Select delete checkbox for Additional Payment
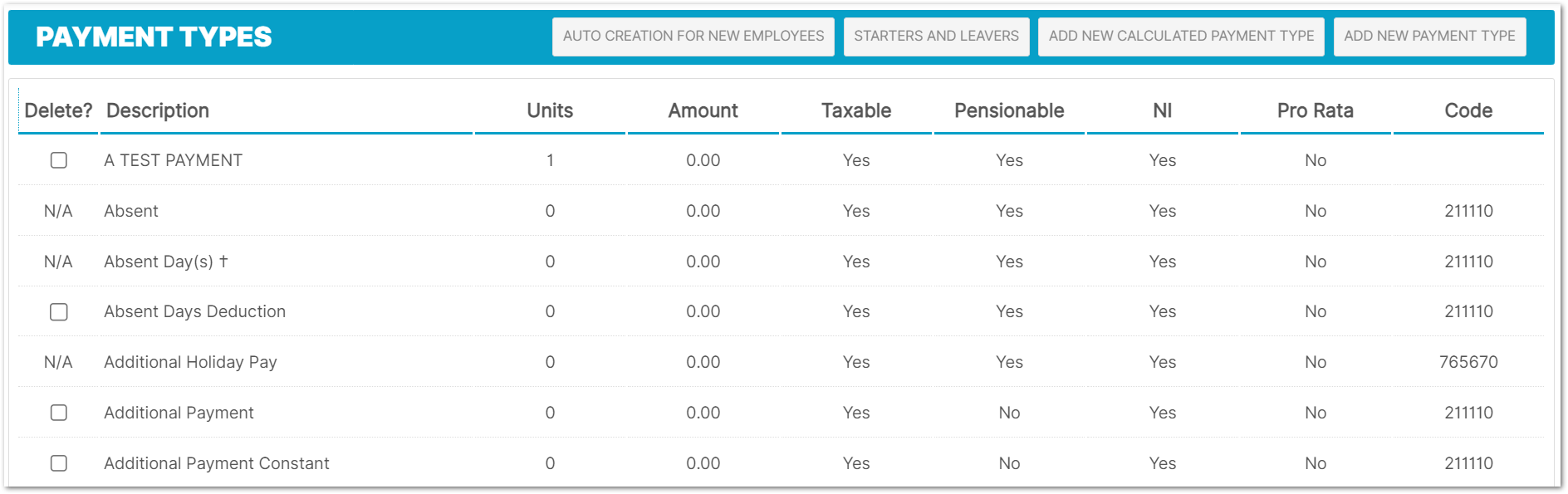Screen dimensions: 1568x494 click(x=59, y=413)
